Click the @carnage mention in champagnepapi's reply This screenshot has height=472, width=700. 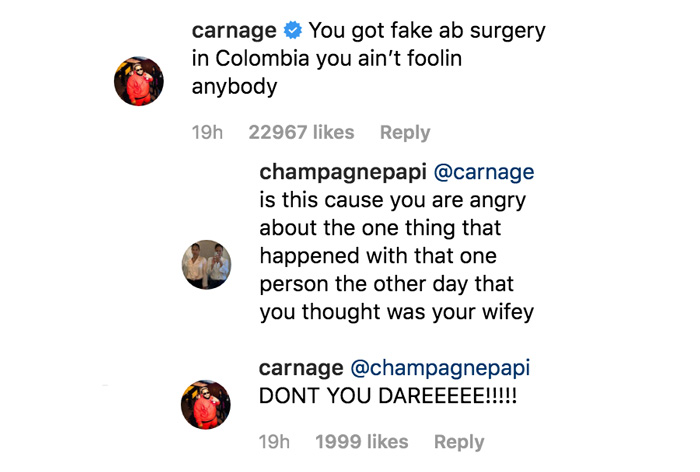[x=484, y=173]
